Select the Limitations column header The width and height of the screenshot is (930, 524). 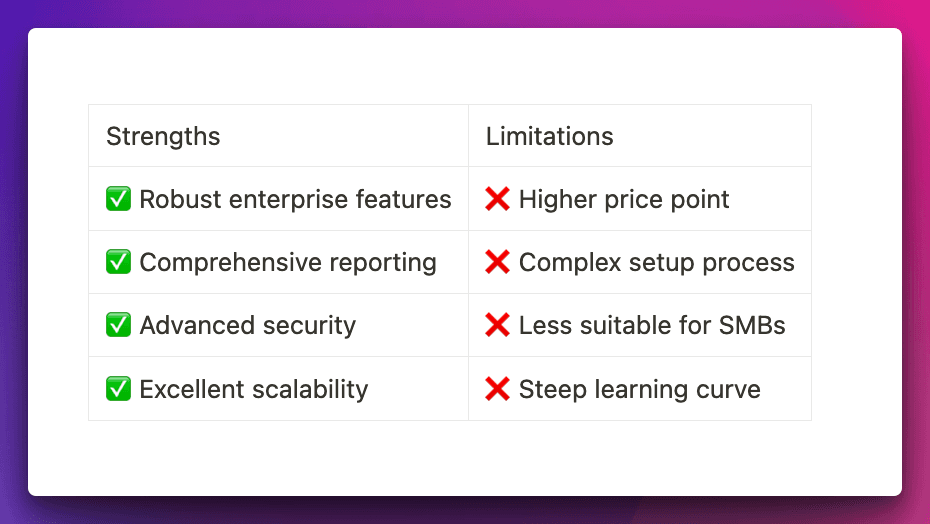549,136
